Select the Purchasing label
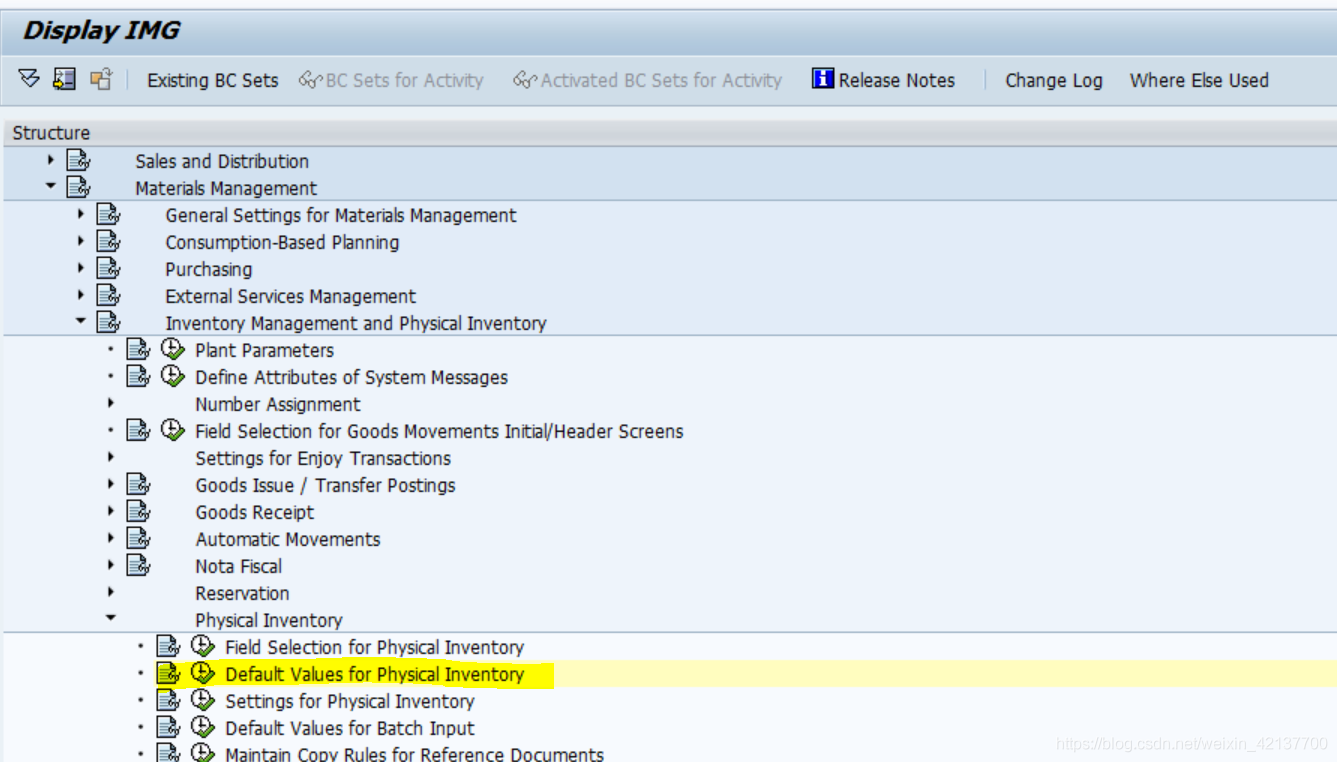 [x=208, y=269]
